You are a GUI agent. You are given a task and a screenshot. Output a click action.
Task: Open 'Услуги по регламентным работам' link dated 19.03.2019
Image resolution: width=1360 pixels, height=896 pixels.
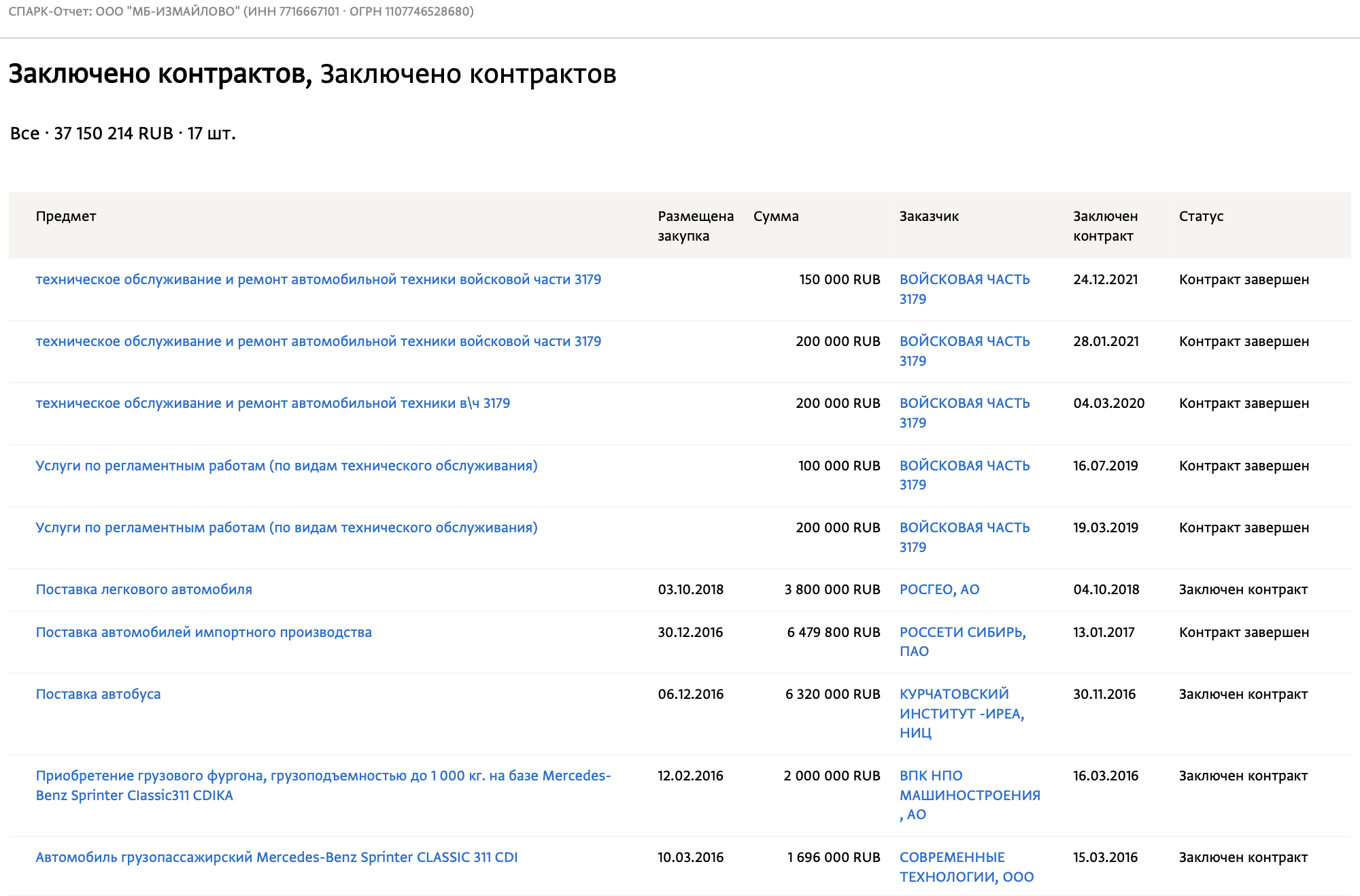(x=286, y=528)
